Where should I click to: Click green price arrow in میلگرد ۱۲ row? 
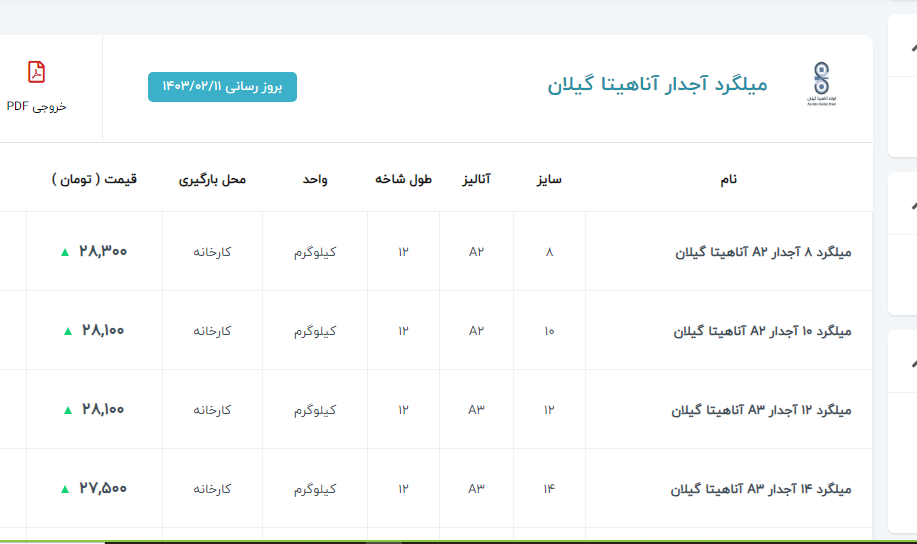pos(68,410)
